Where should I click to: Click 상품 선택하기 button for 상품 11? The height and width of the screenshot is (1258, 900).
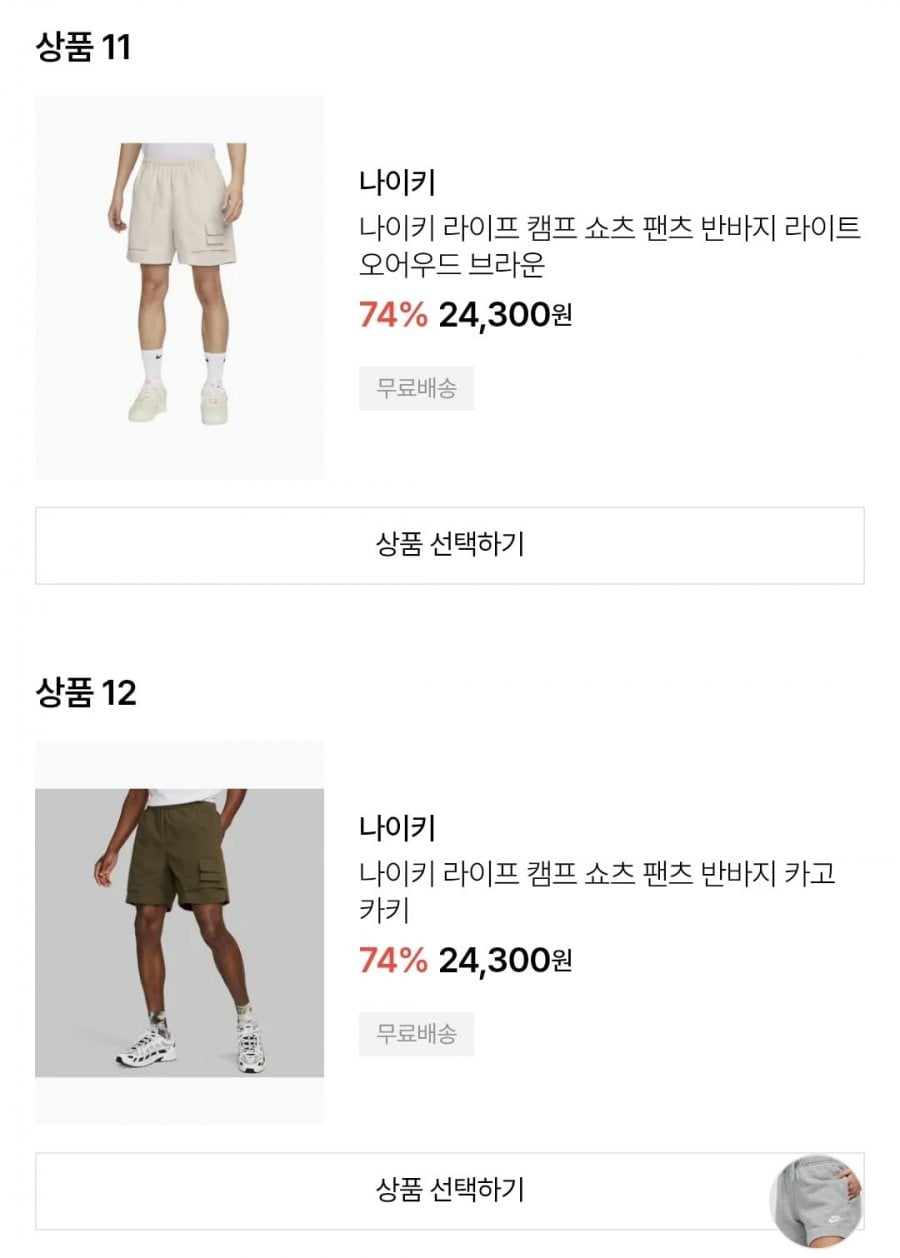click(x=450, y=545)
